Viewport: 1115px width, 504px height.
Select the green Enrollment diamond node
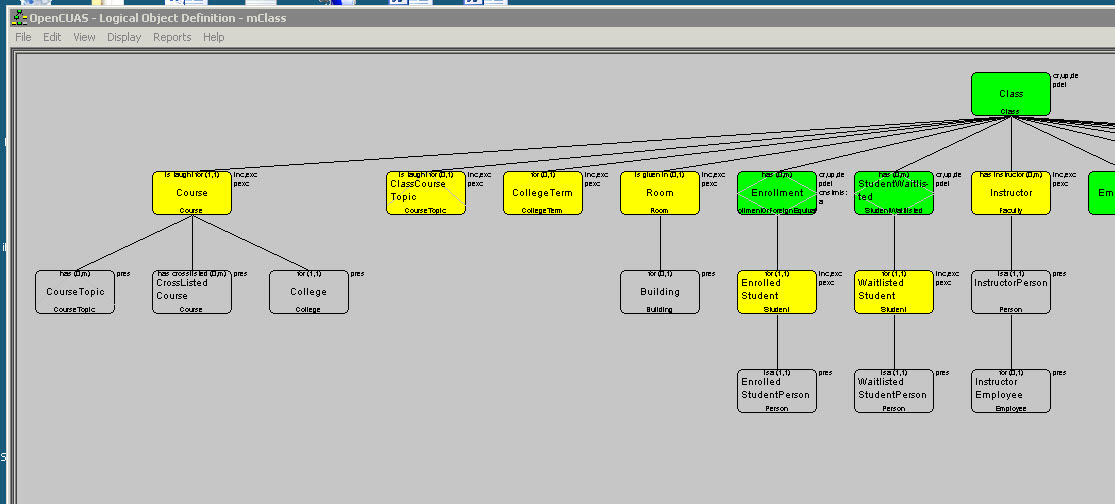tap(777, 193)
